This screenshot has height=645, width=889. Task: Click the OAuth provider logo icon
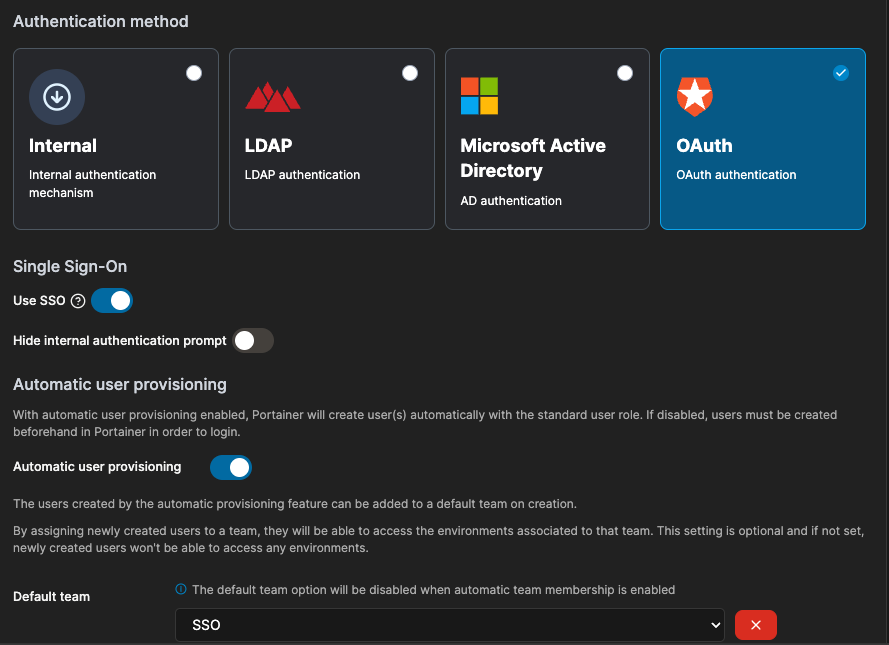tap(695, 97)
